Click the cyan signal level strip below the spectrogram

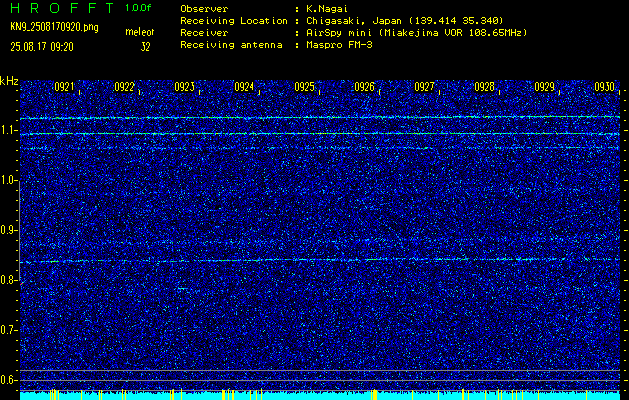320,396
